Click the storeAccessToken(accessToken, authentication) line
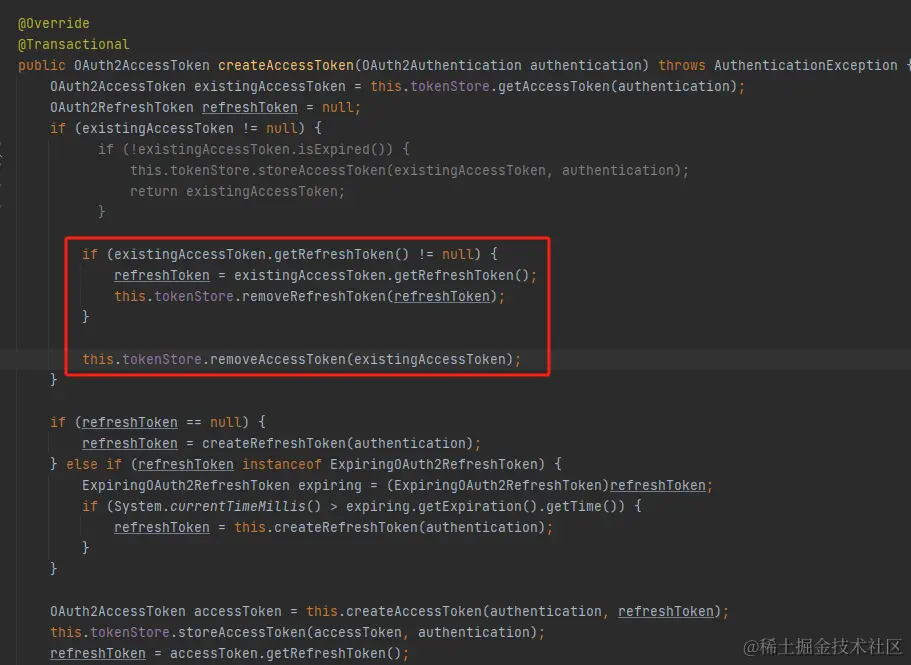The height and width of the screenshot is (665, 911). pos(297,632)
